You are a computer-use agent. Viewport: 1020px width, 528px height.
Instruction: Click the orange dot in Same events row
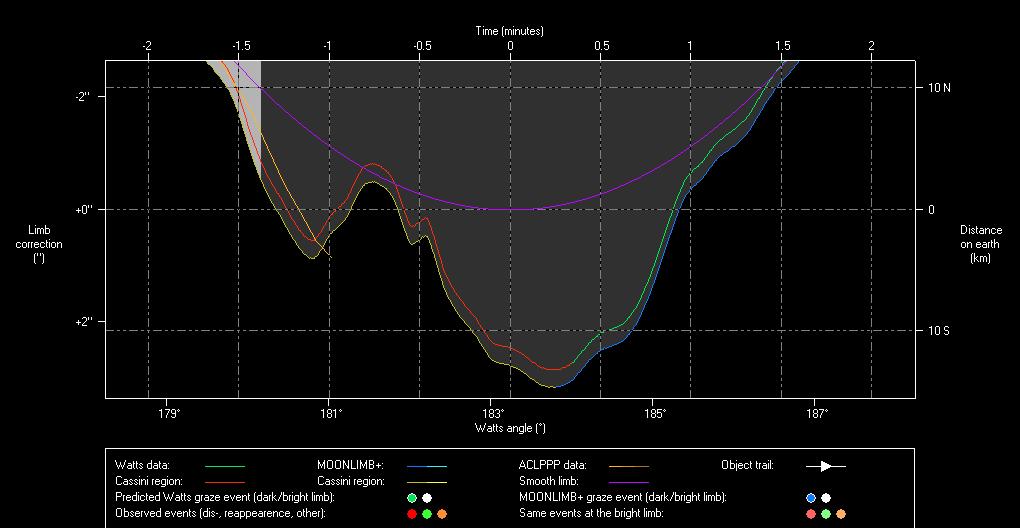tap(841, 514)
